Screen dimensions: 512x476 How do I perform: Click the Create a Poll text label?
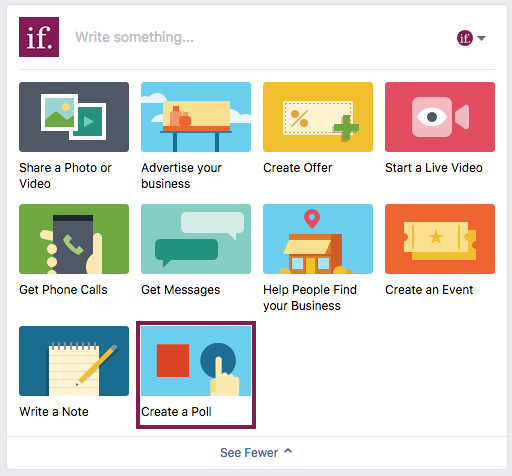176,412
